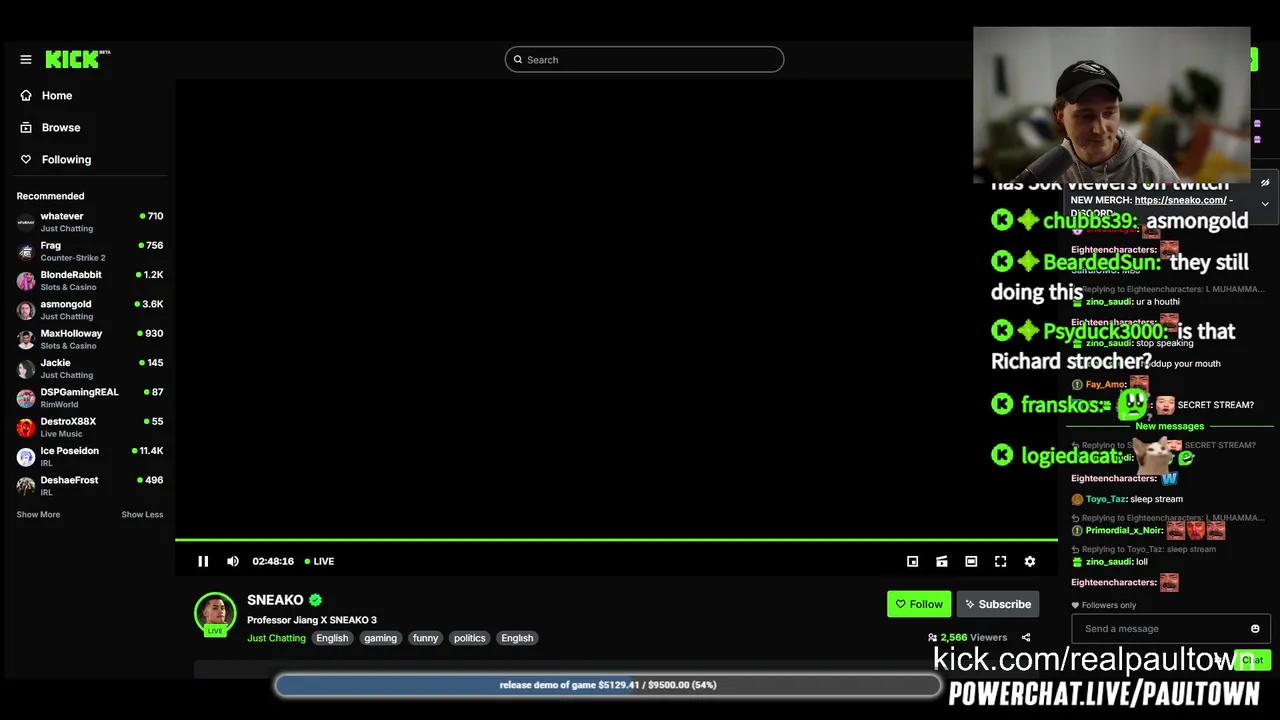Image resolution: width=1280 pixels, height=720 pixels.
Task: Expand the pinned message chevron
Action: click(x=1265, y=204)
